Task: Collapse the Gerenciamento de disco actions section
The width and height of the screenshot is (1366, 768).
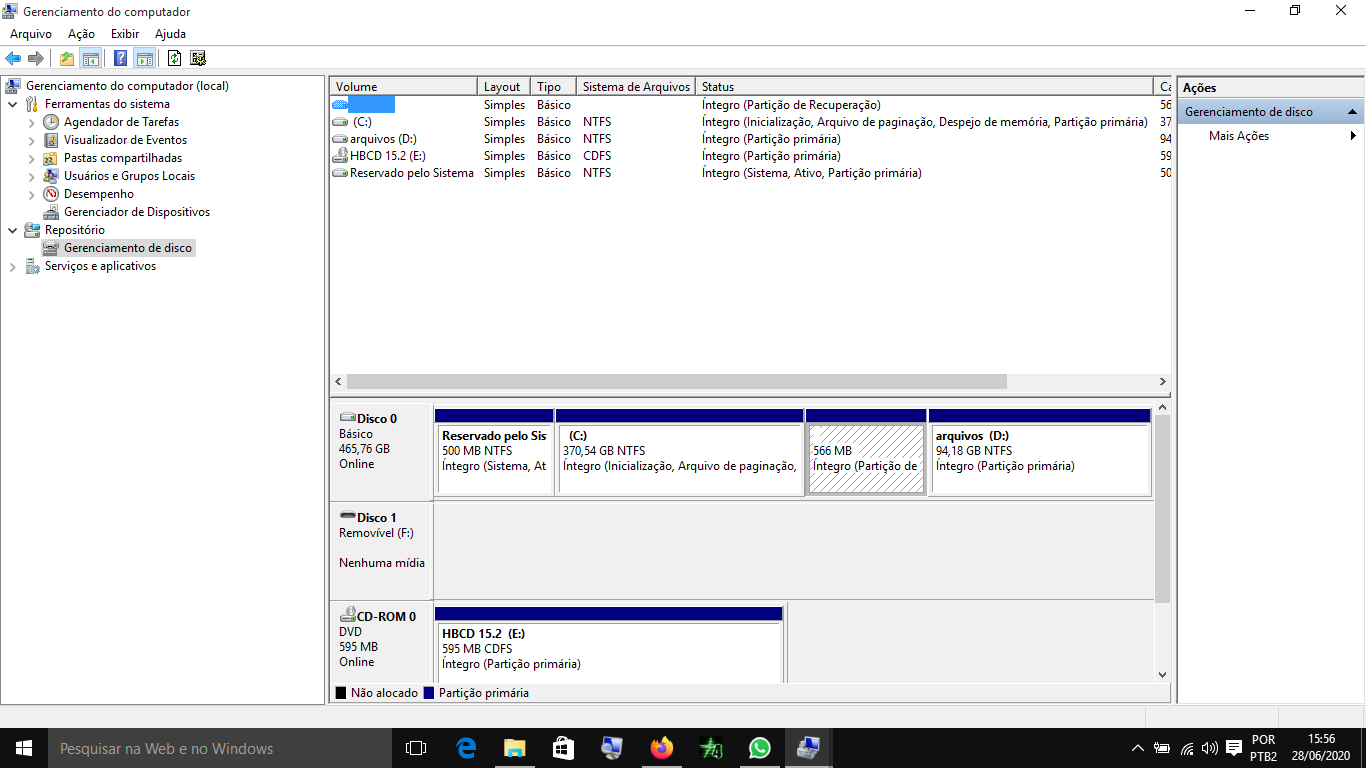Action: [1352, 112]
